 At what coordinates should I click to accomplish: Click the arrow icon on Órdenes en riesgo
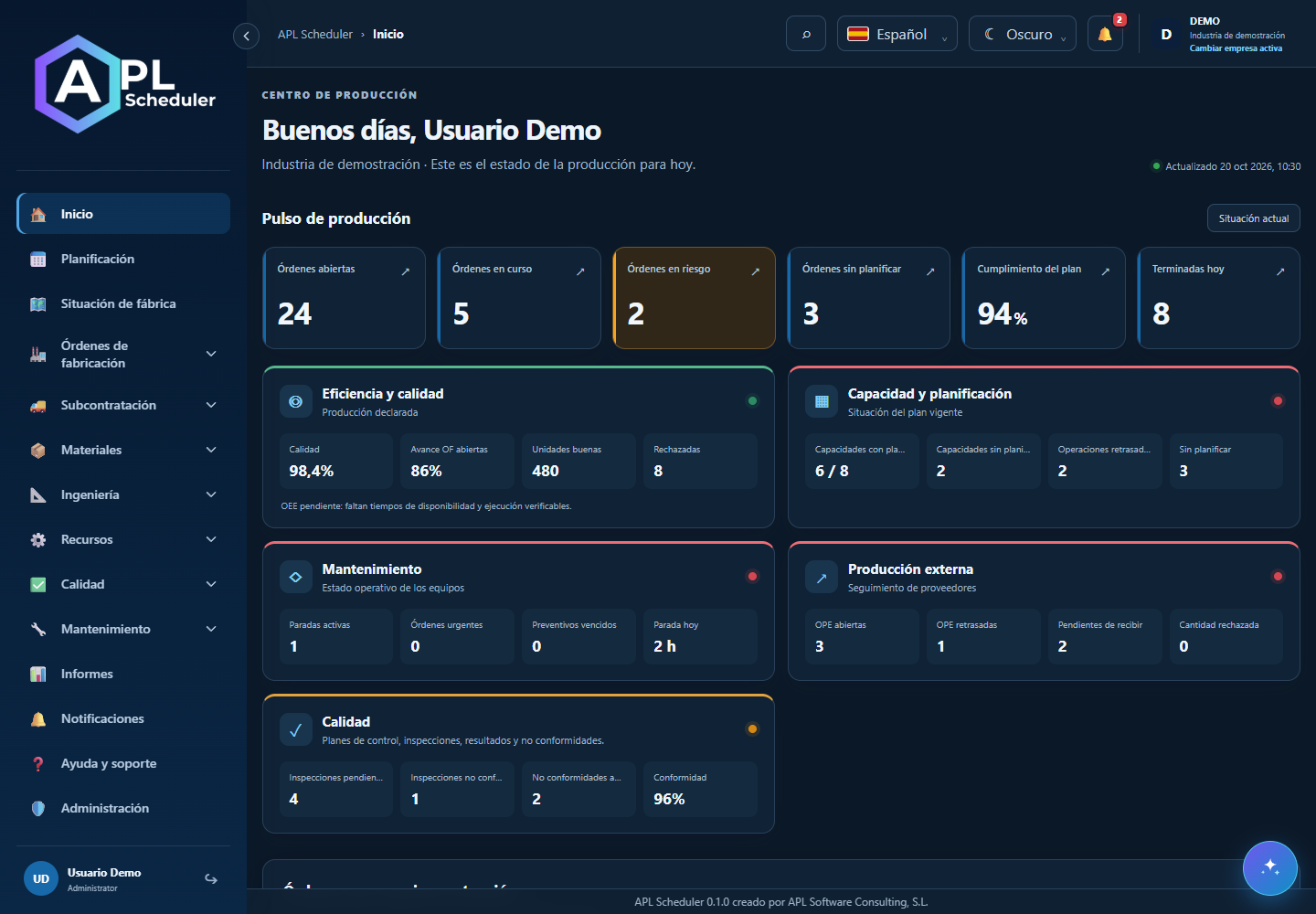pos(756,271)
